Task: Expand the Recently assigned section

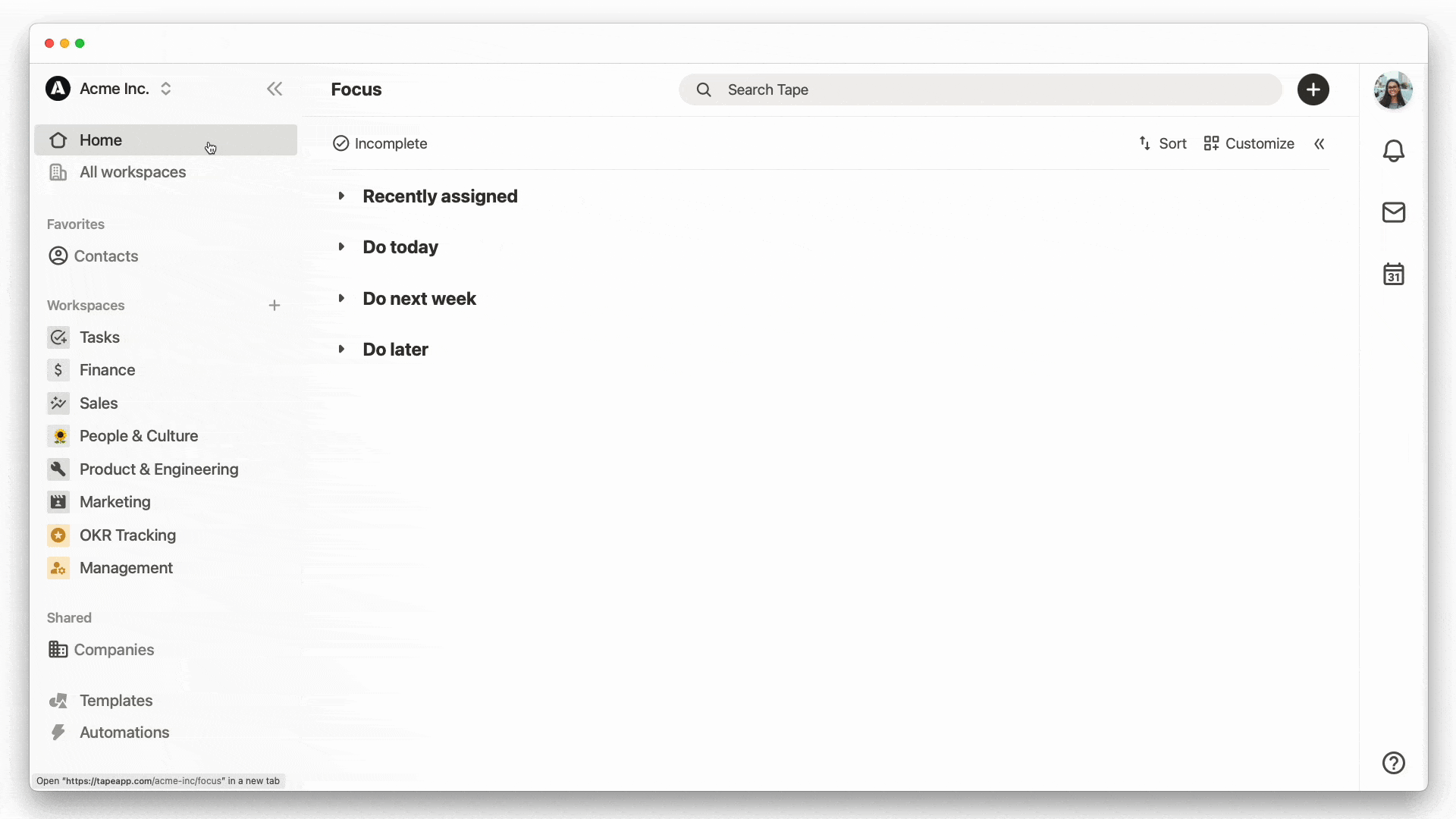Action: coord(342,196)
